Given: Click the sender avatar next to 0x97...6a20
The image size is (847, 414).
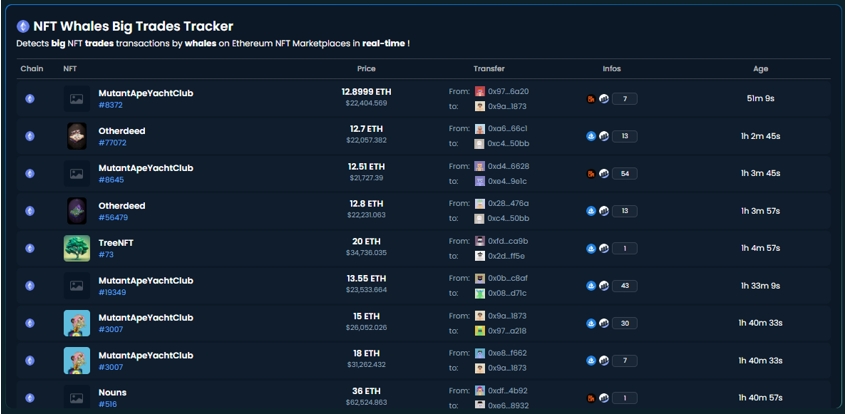Looking at the screenshot, I should point(480,91).
